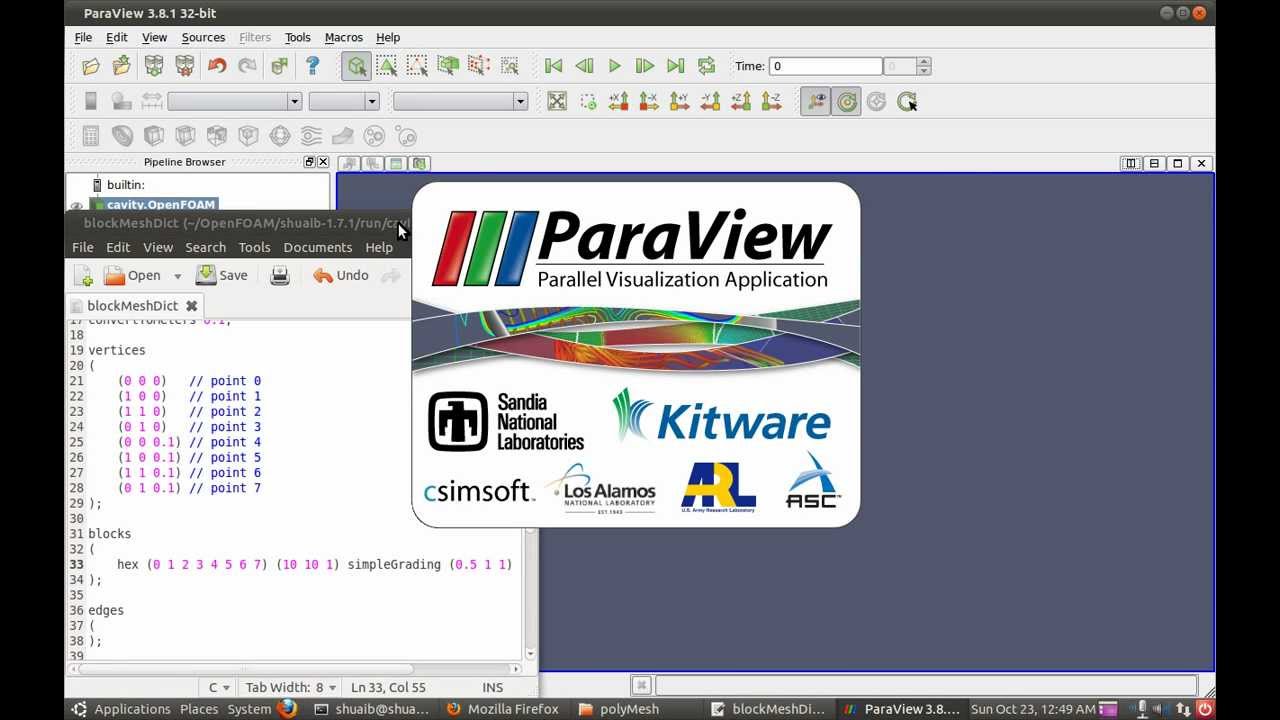Image resolution: width=1280 pixels, height=720 pixels.
Task: Click the Select Cells On surface tool
Action: [386, 66]
